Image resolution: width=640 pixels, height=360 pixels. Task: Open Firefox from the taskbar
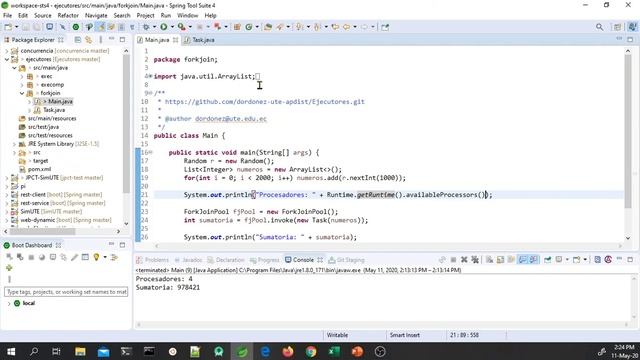pos(288,351)
